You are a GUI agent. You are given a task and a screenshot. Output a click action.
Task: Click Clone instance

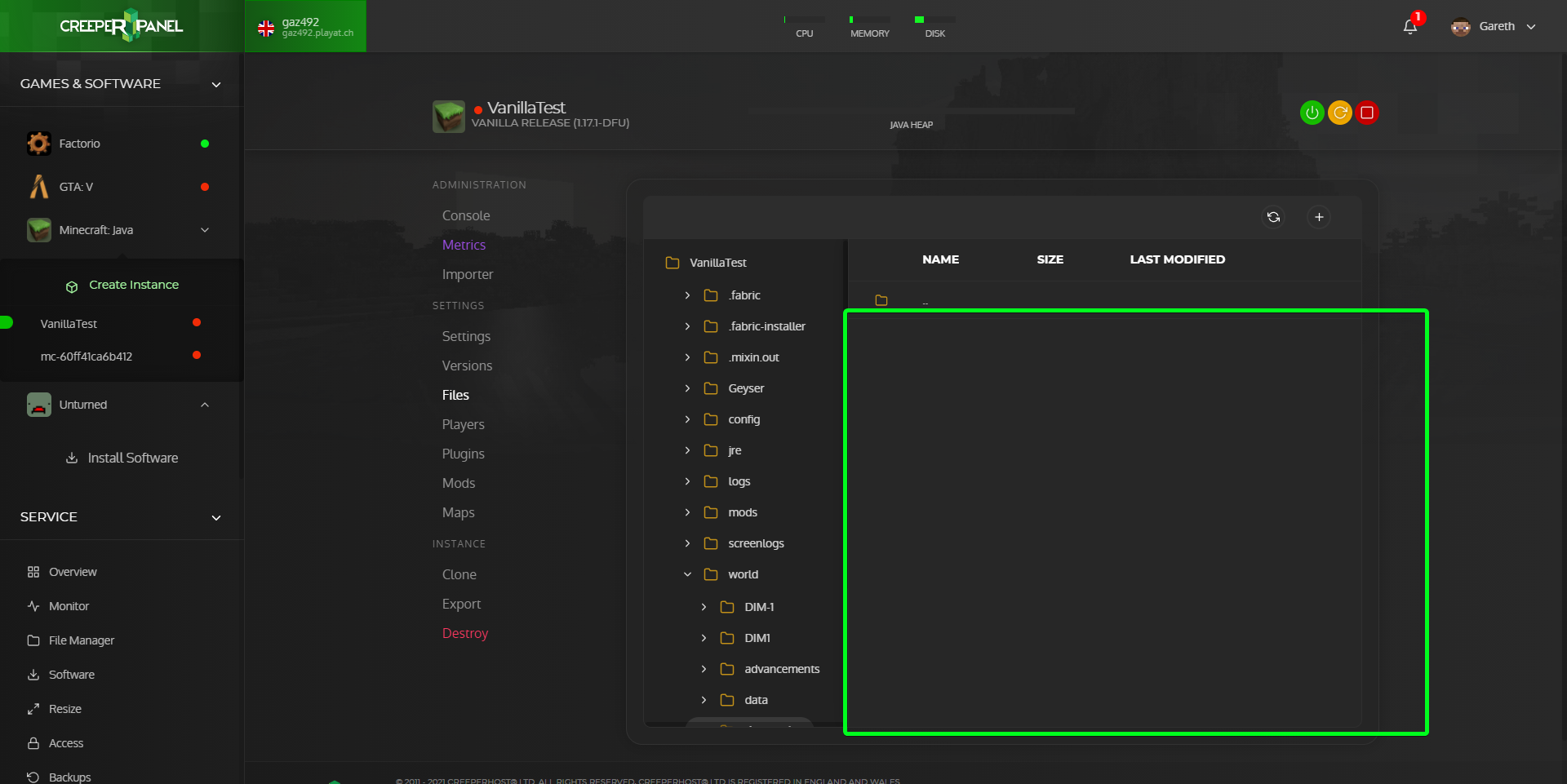[459, 574]
